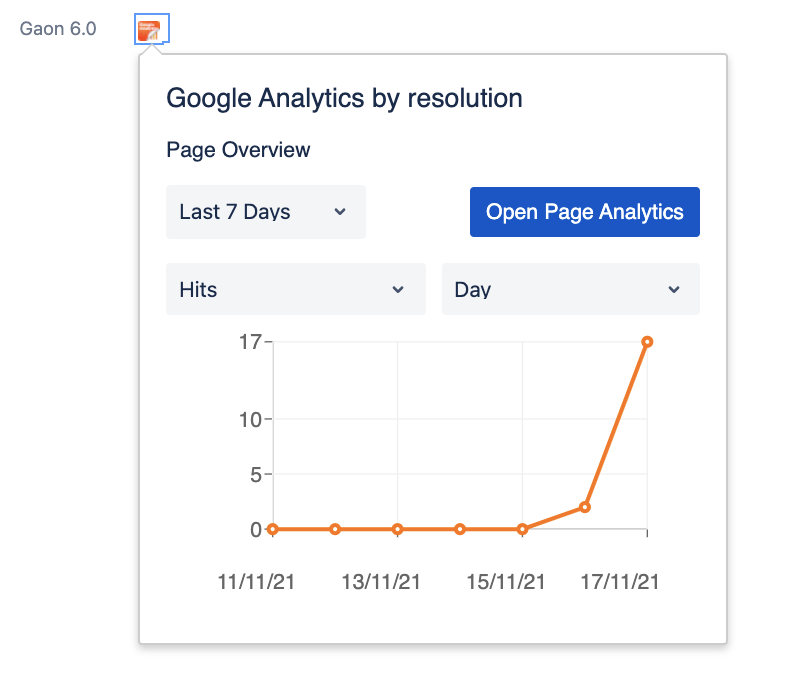Select the second-to-last data point on chart
This screenshot has width=806, height=680.
[584, 507]
